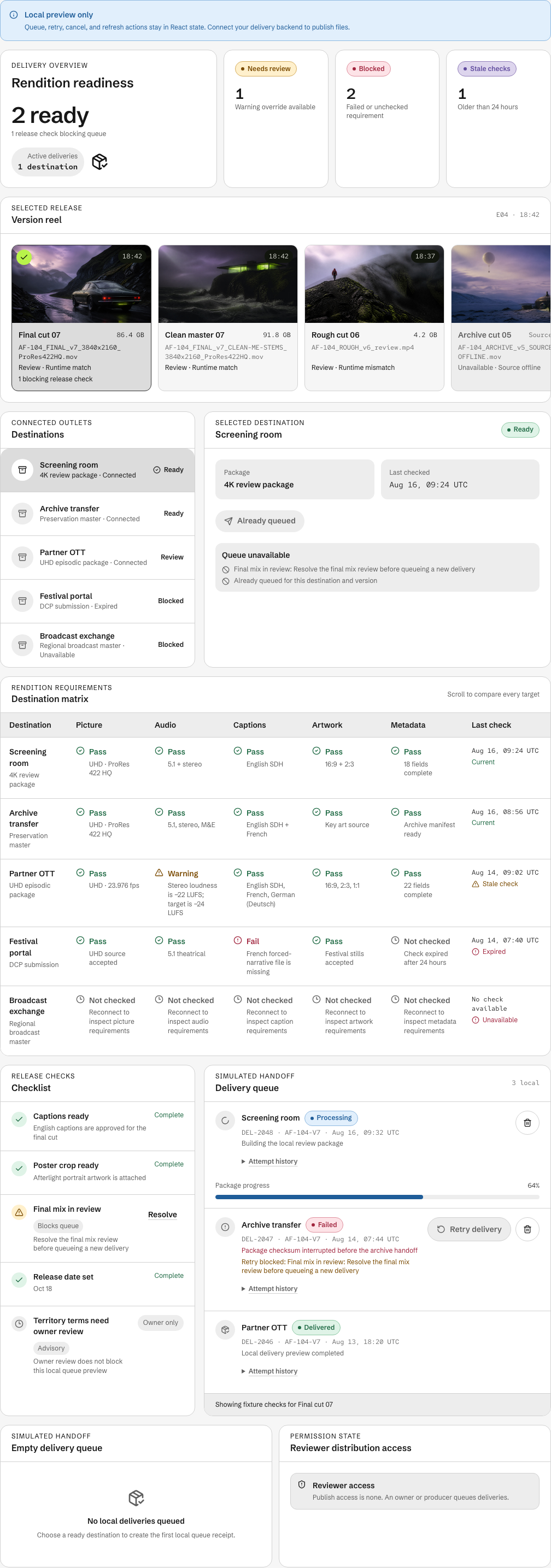Image resolution: width=551 pixels, height=1568 pixels.
Task: Click the Last check column header
Action: (491, 725)
